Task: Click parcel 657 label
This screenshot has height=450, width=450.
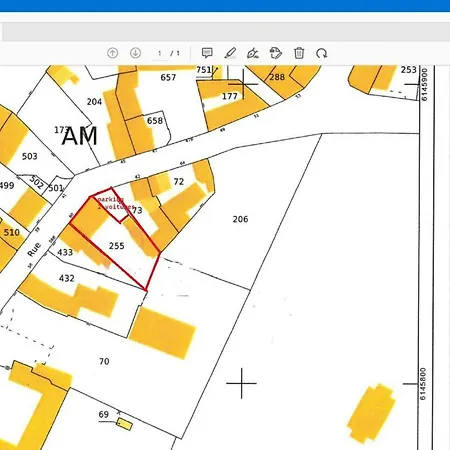Action: 168,77
